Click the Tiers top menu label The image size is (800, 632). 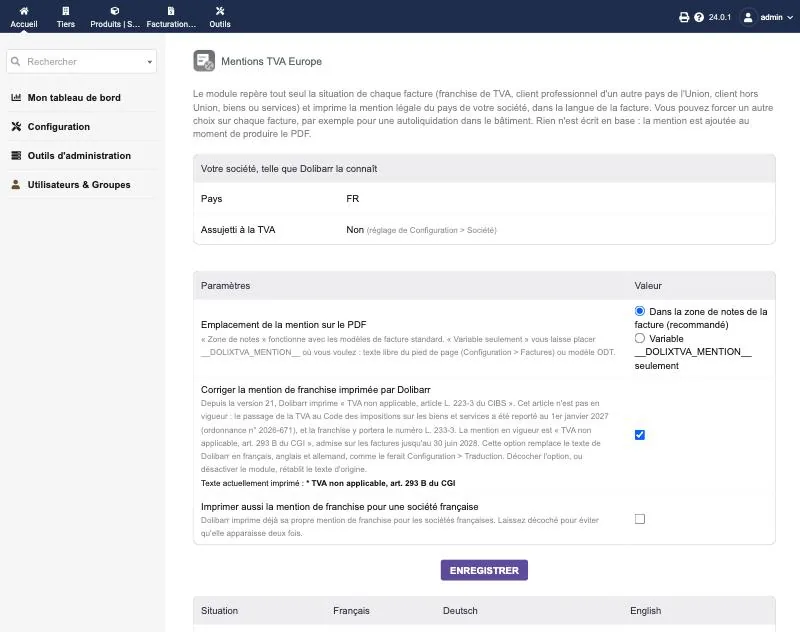(66, 24)
